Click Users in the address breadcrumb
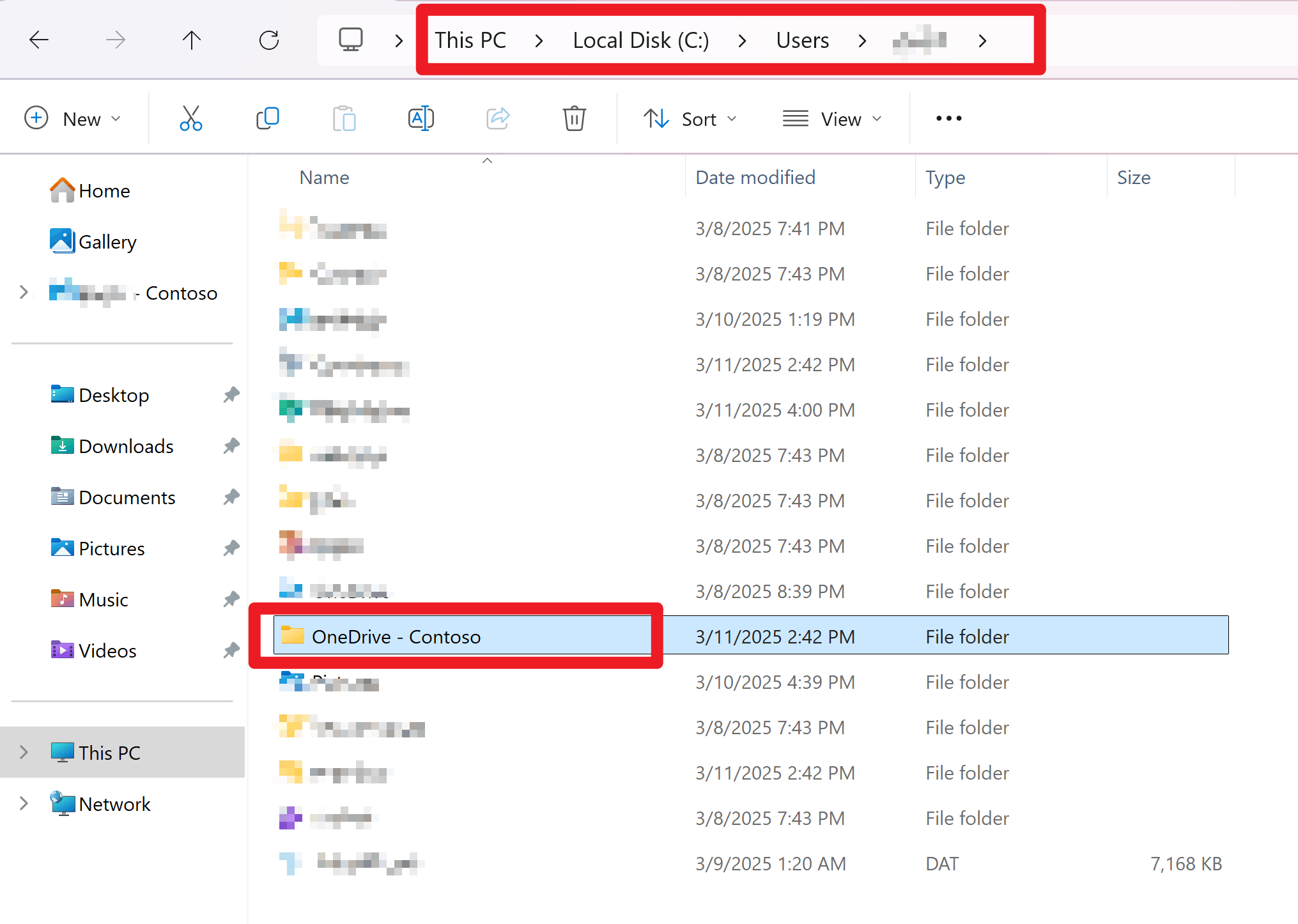This screenshot has width=1298, height=924. click(x=803, y=40)
